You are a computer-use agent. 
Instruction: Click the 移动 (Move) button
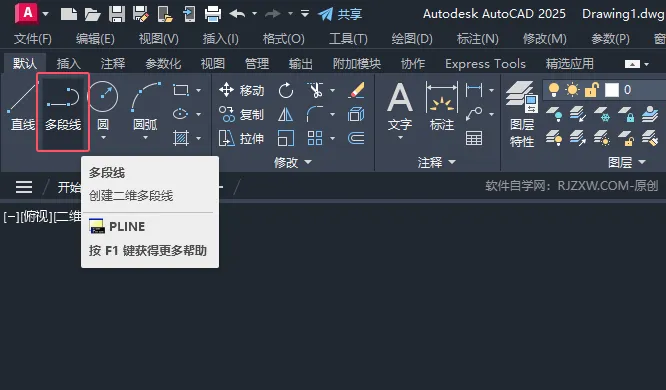[241, 90]
